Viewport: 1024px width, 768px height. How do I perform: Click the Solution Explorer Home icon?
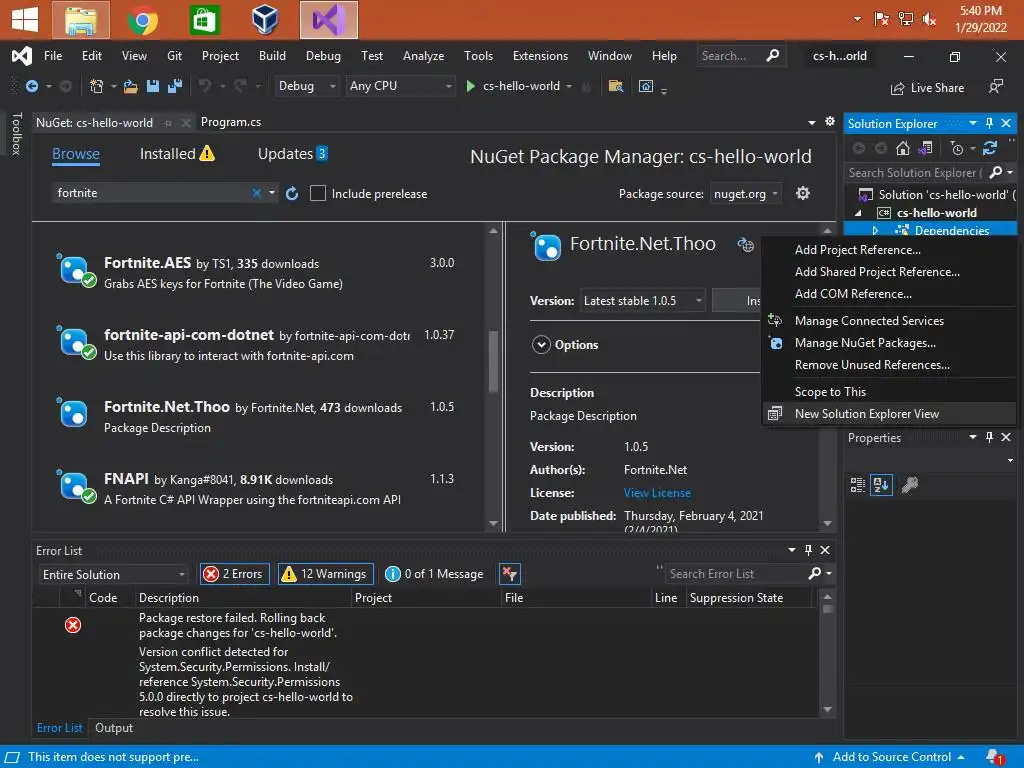903,148
